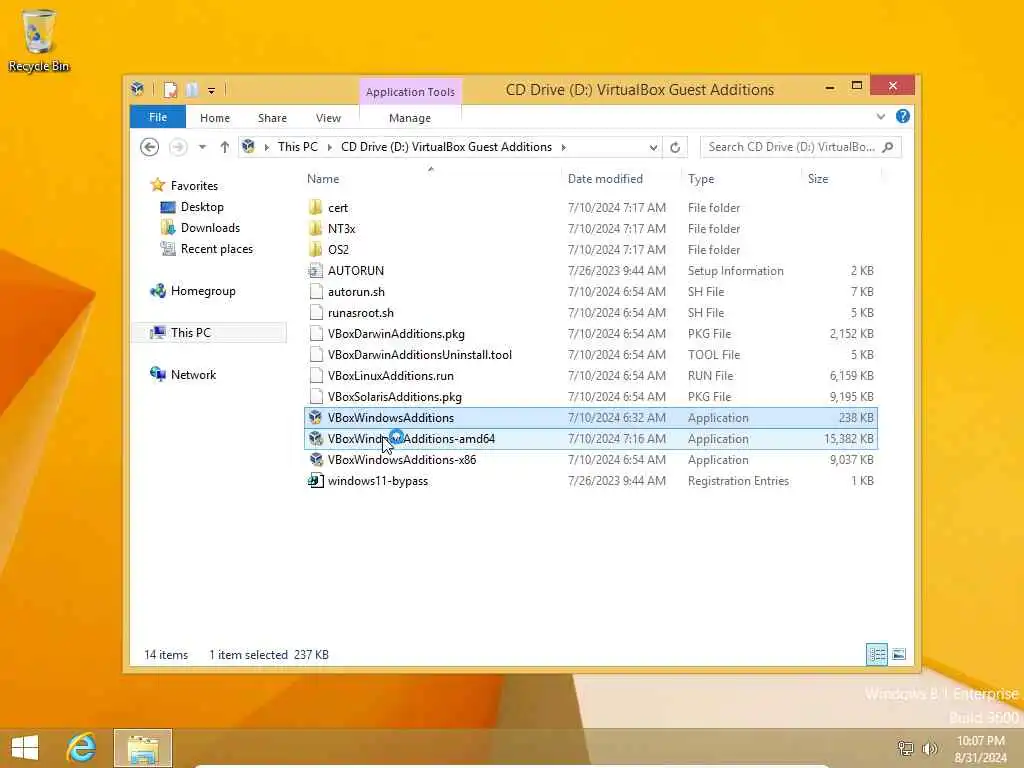Expand the arrow after CD Drive breadcrumb
1024x768 pixels.
point(564,148)
